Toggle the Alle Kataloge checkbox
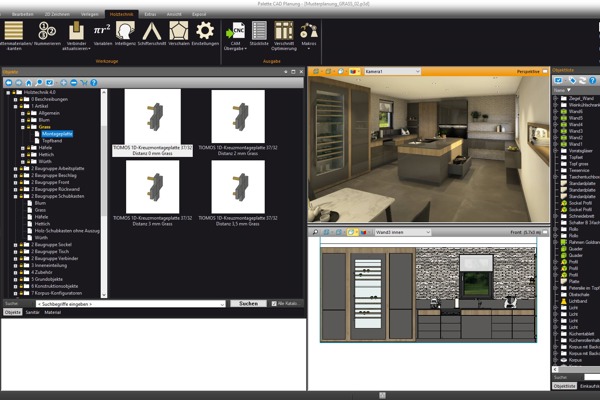Viewport: 600px width, 400px height. click(275, 303)
